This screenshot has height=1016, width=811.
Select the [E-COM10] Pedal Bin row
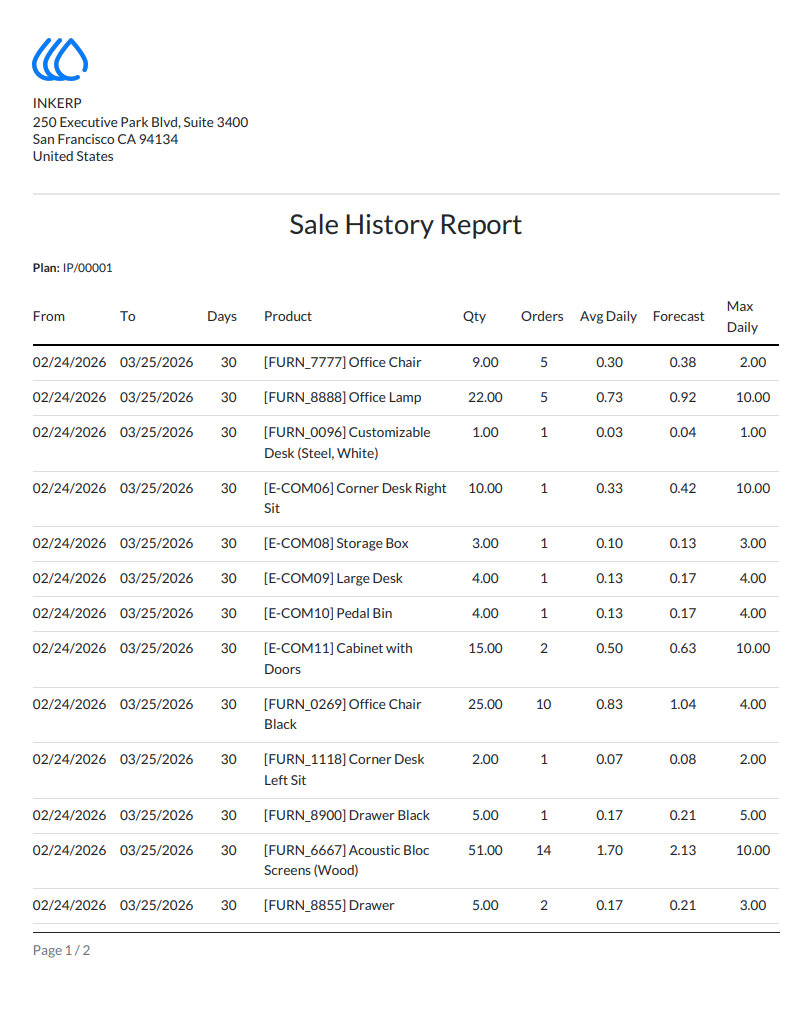(x=406, y=614)
